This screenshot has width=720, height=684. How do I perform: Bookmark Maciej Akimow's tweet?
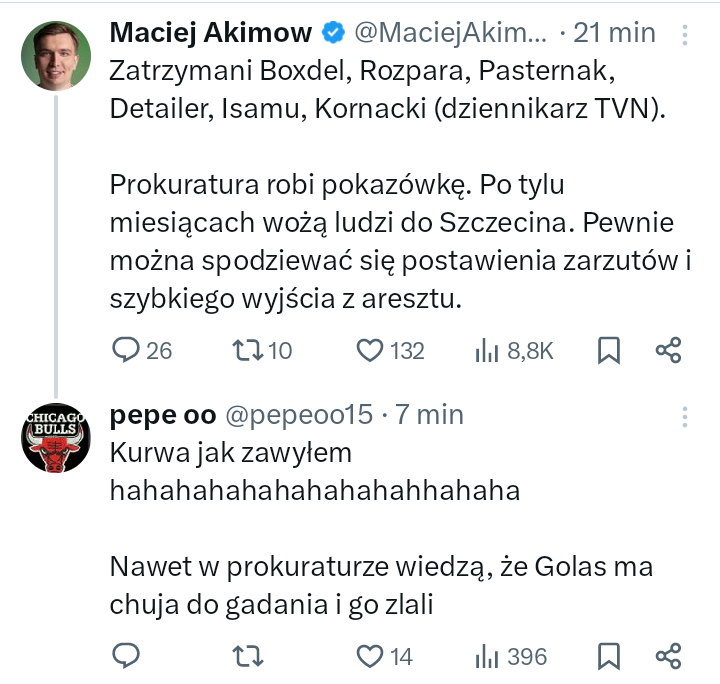[608, 350]
